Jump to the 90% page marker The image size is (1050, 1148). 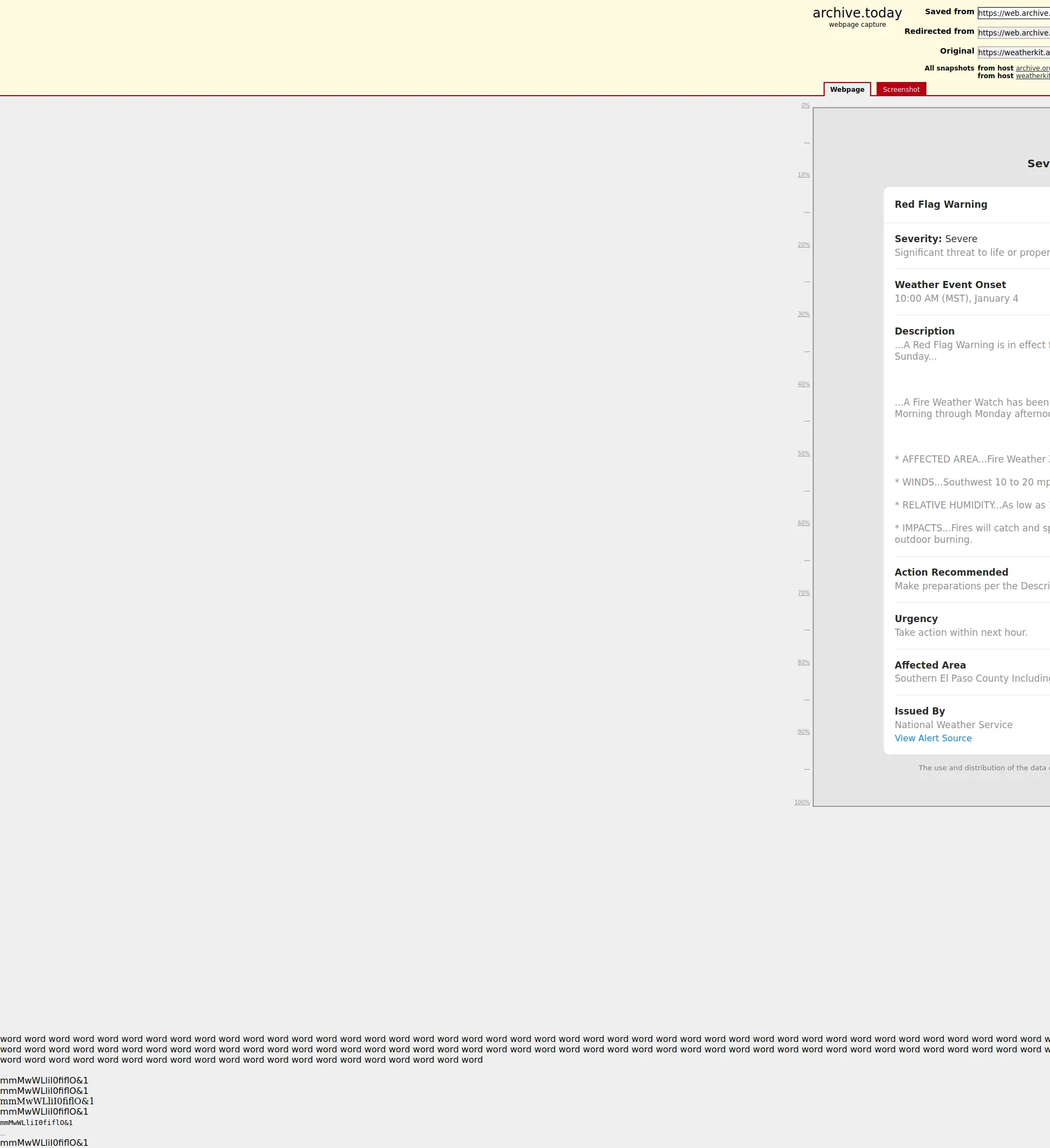[803, 733]
